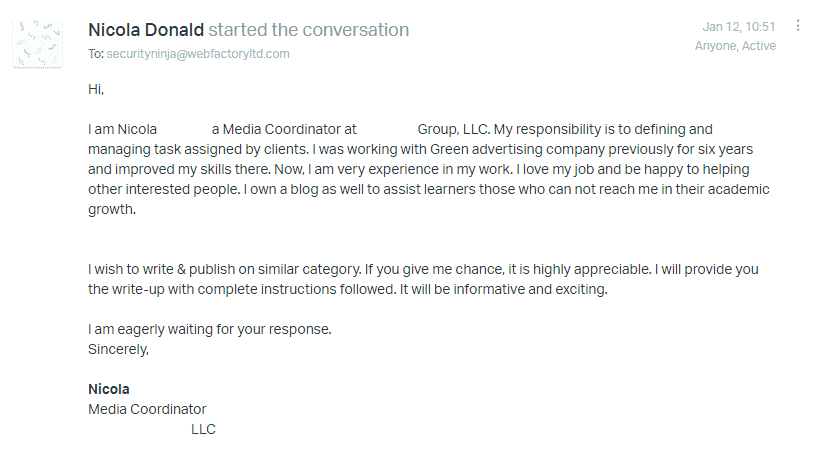
Task: Click 'Green advertising company' in the message
Action: (517, 150)
